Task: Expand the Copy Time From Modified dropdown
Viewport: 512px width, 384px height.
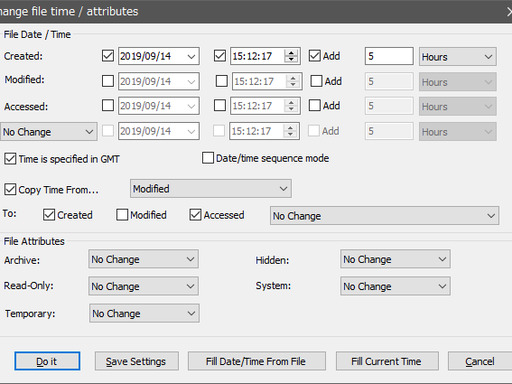Action: [211, 189]
